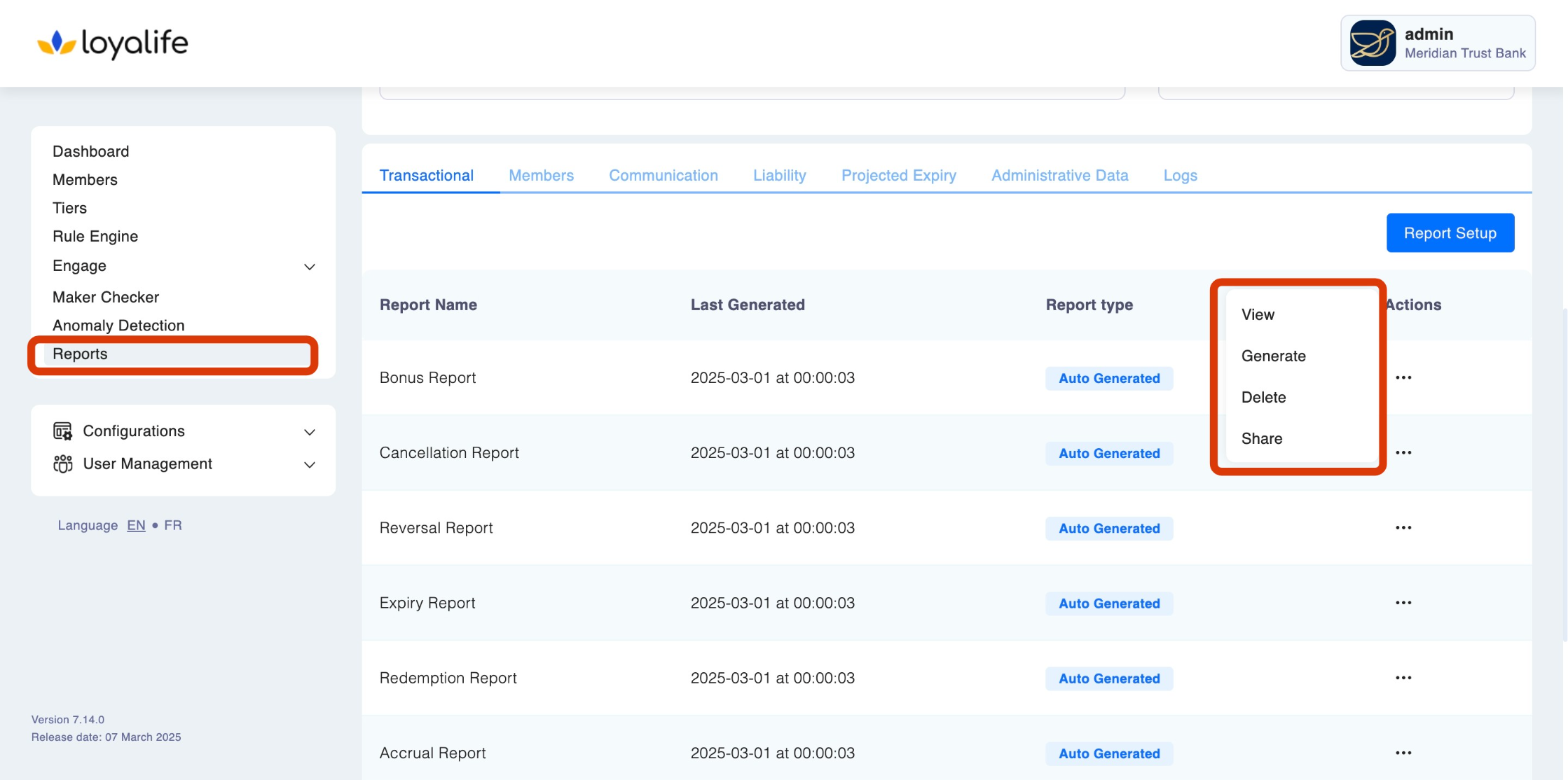
Task: Choose Generate from the context menu
Action: pos(1273,356)
